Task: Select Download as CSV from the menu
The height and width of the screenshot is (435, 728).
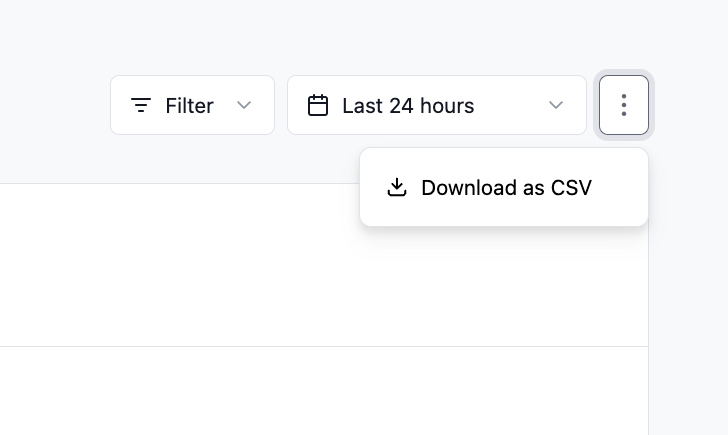Action: point(504,188)
